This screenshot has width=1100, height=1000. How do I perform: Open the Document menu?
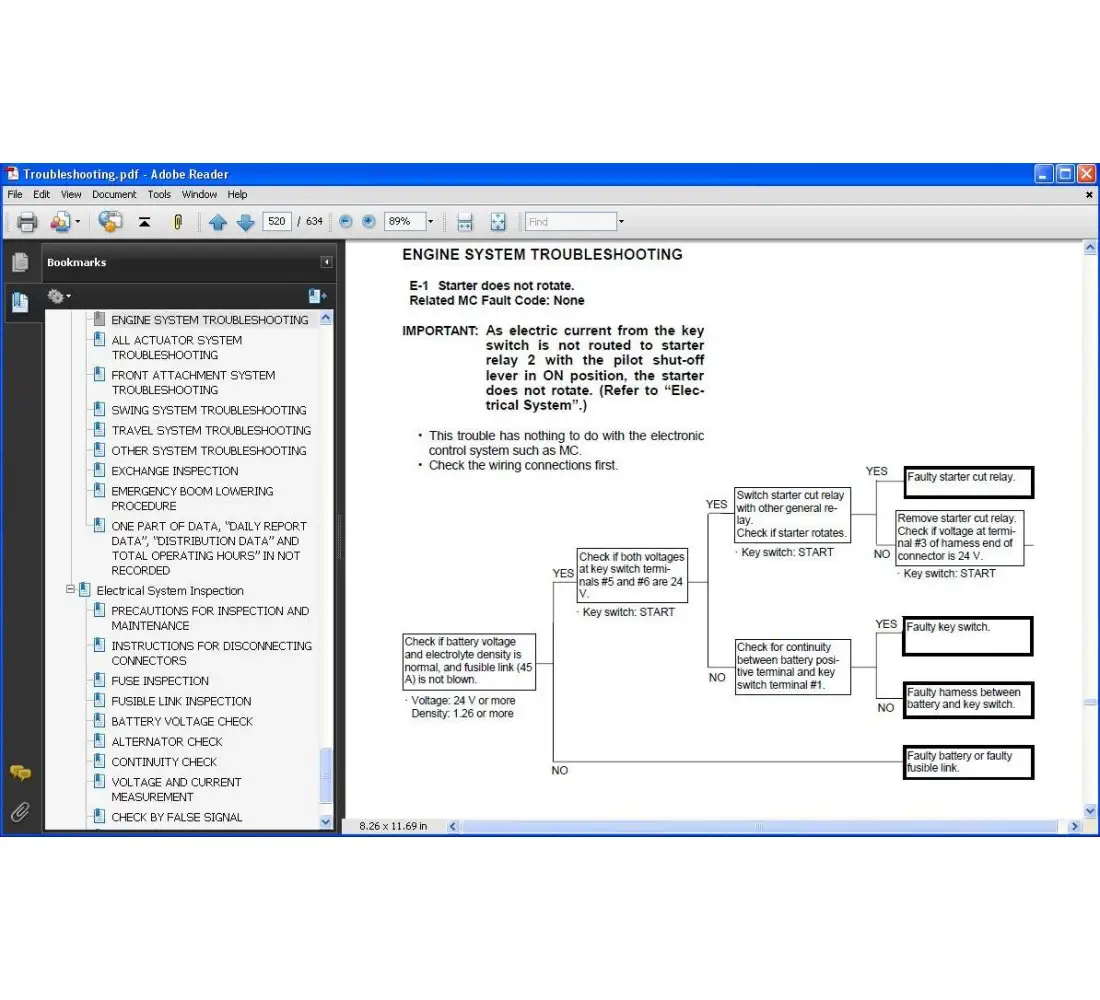tap(114, 195)
